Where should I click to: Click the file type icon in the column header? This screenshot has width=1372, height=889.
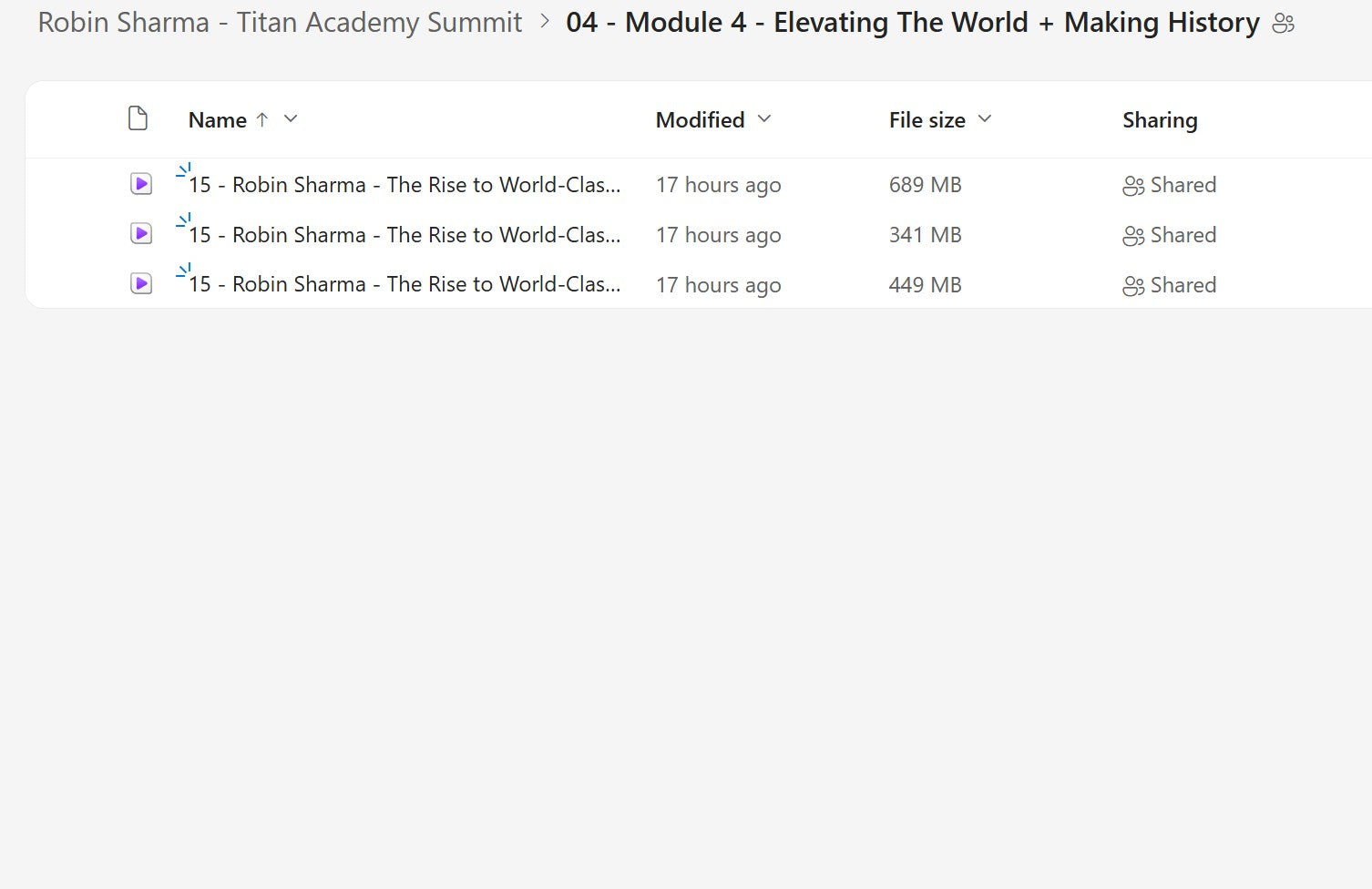coord(138,118)
